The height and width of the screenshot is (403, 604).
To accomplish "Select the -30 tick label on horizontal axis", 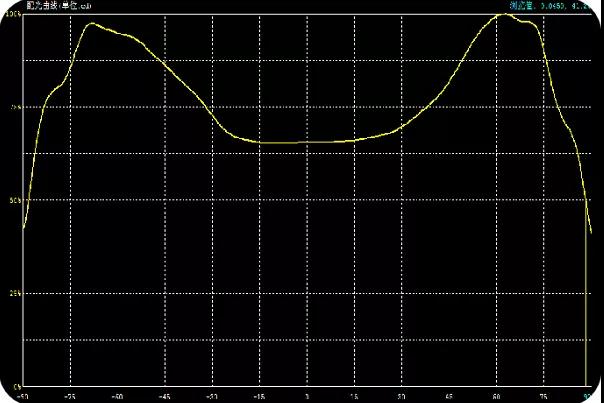I will coord(211,395).
